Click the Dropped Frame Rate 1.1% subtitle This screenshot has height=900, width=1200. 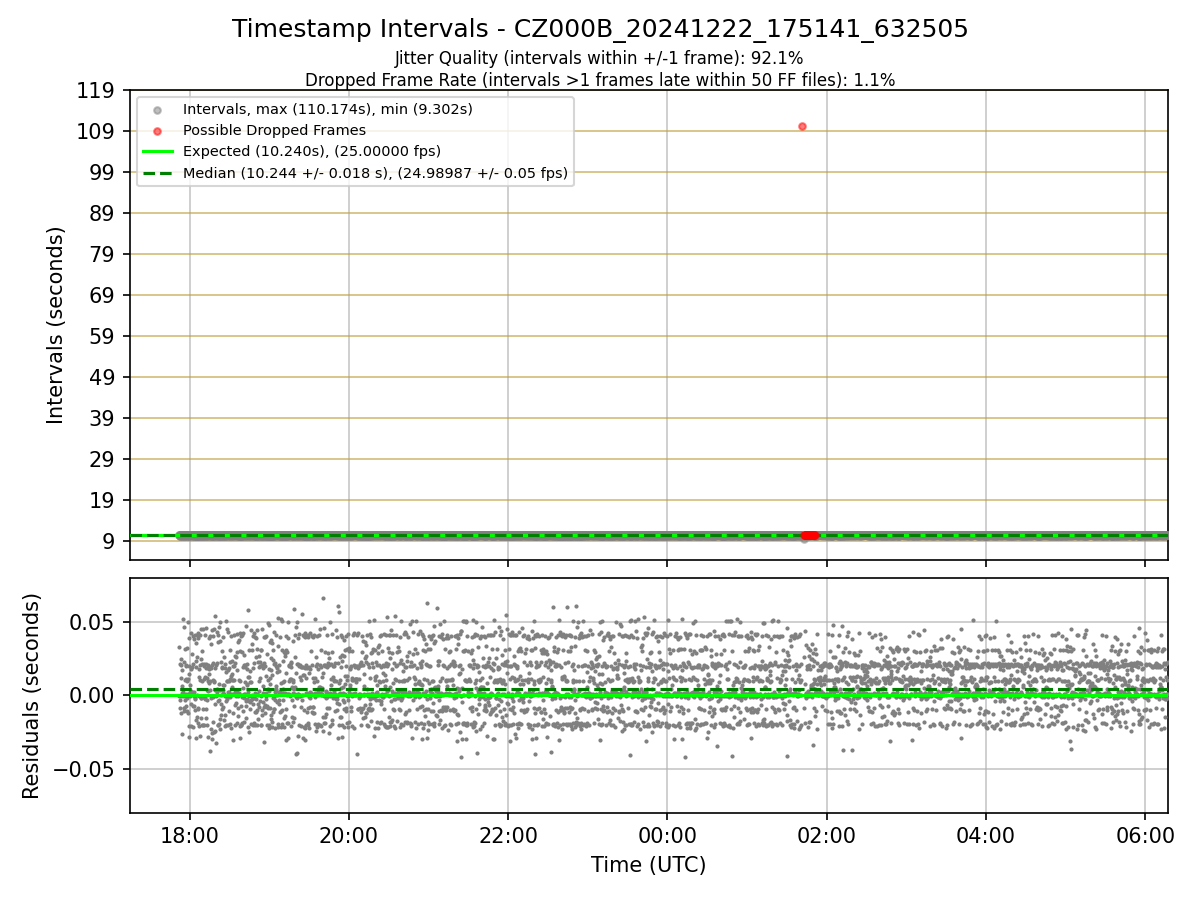[600, 79]
